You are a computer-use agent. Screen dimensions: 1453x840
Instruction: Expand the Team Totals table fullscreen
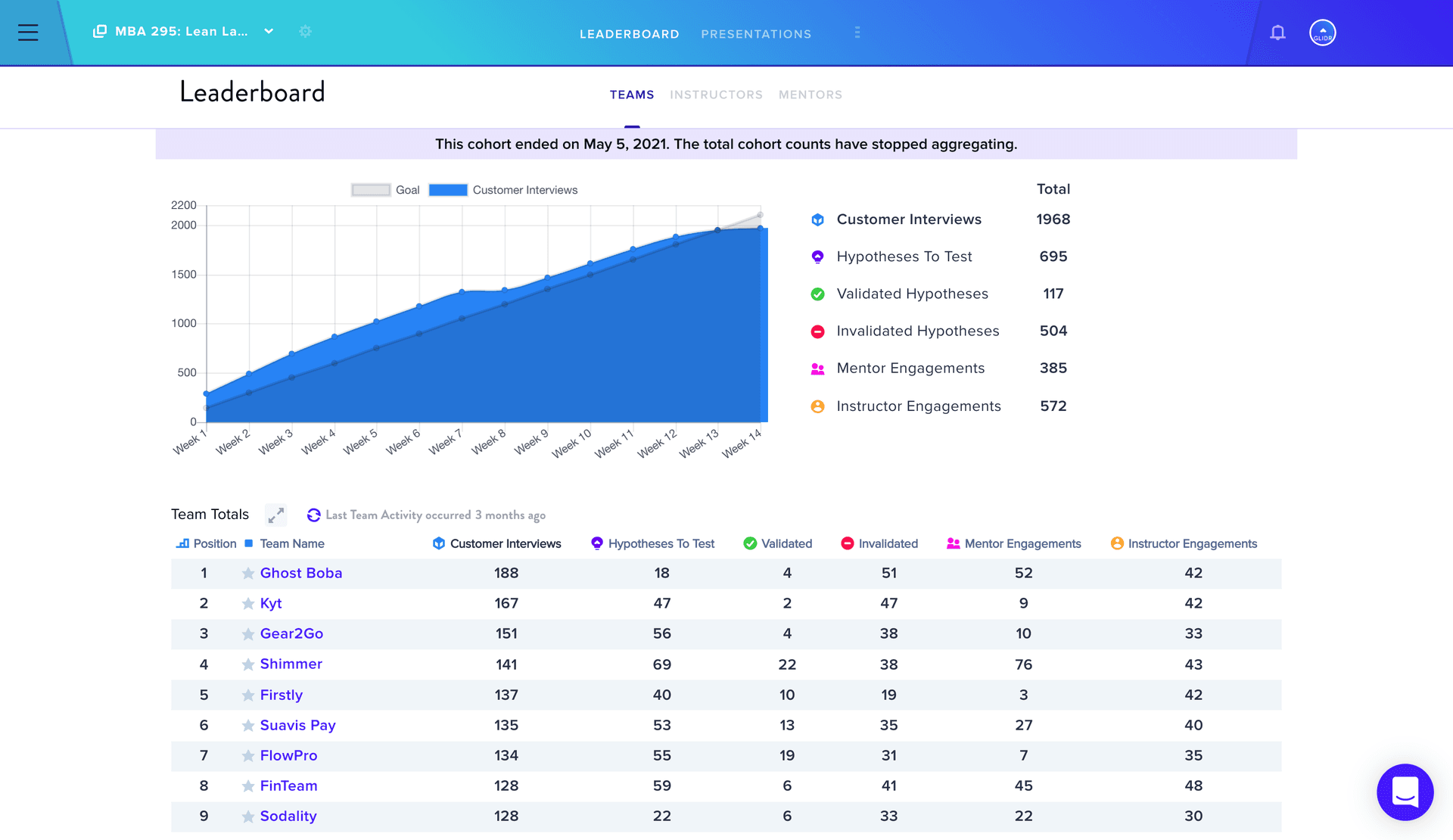tap(276, 515)
